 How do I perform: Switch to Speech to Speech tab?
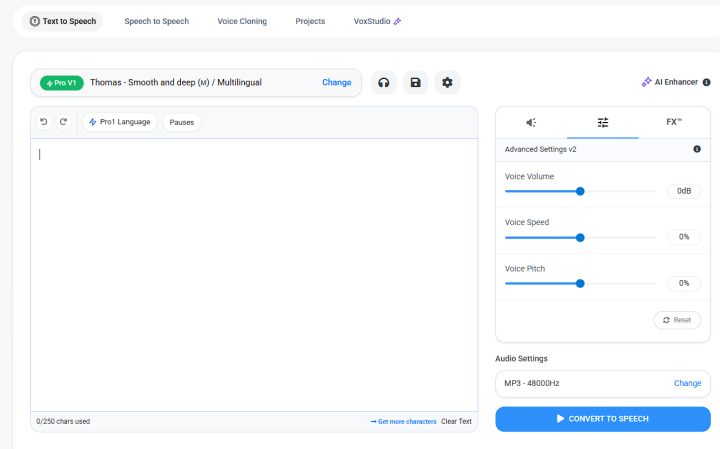156,21
